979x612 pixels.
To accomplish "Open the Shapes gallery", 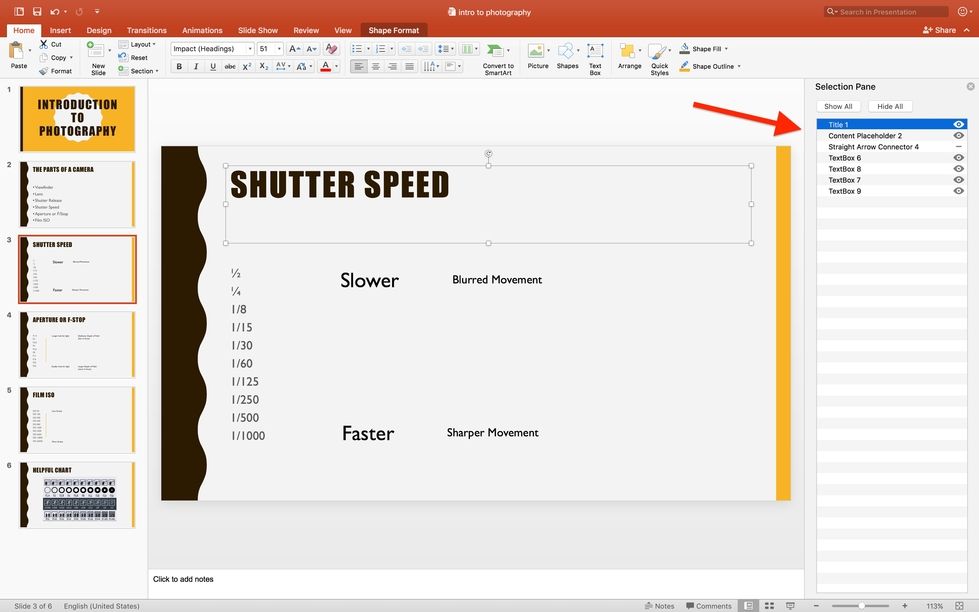I will pyautogui.click(x=567, y=52).
